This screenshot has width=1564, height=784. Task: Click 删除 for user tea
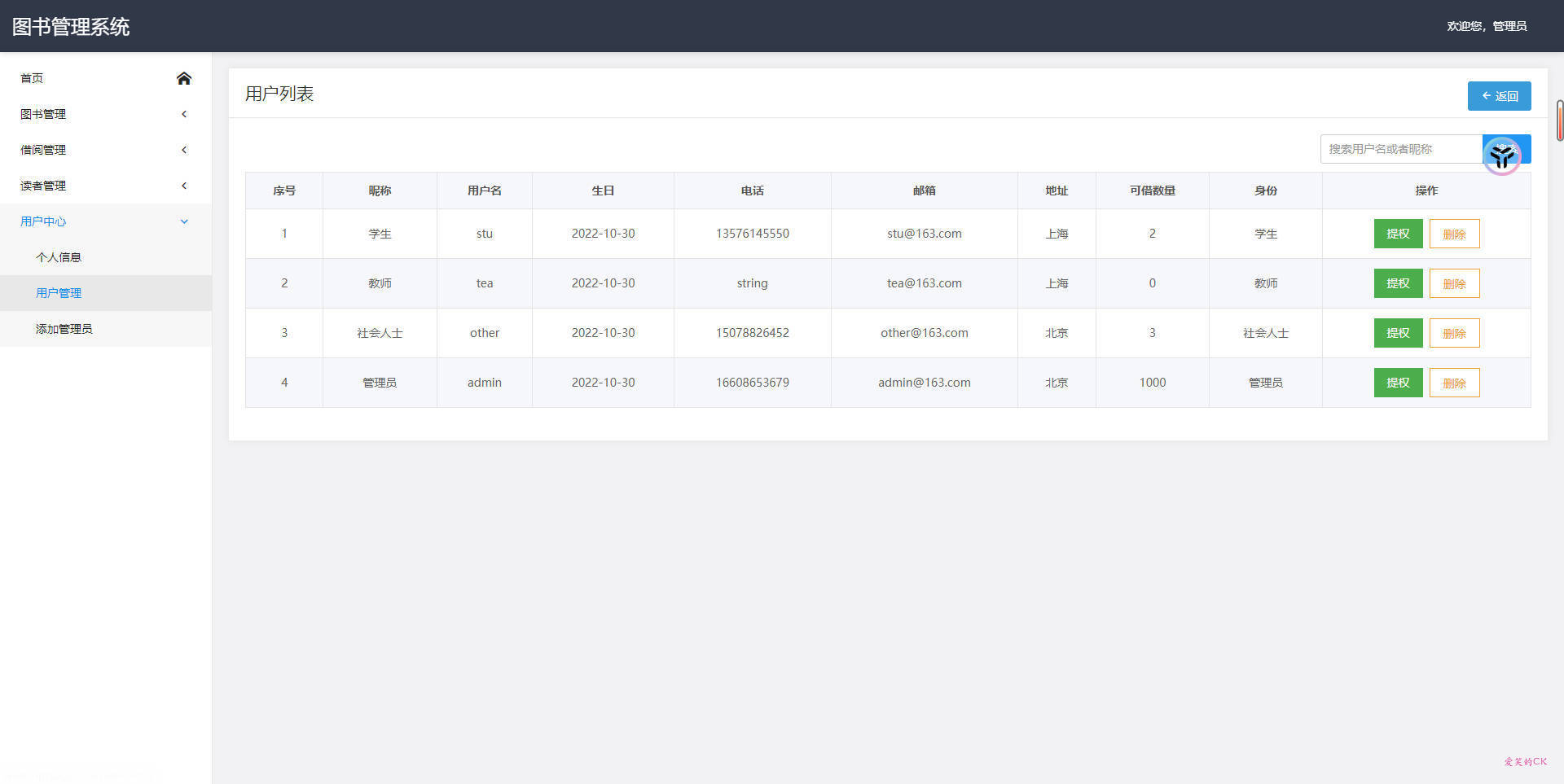click(1454, 283)
